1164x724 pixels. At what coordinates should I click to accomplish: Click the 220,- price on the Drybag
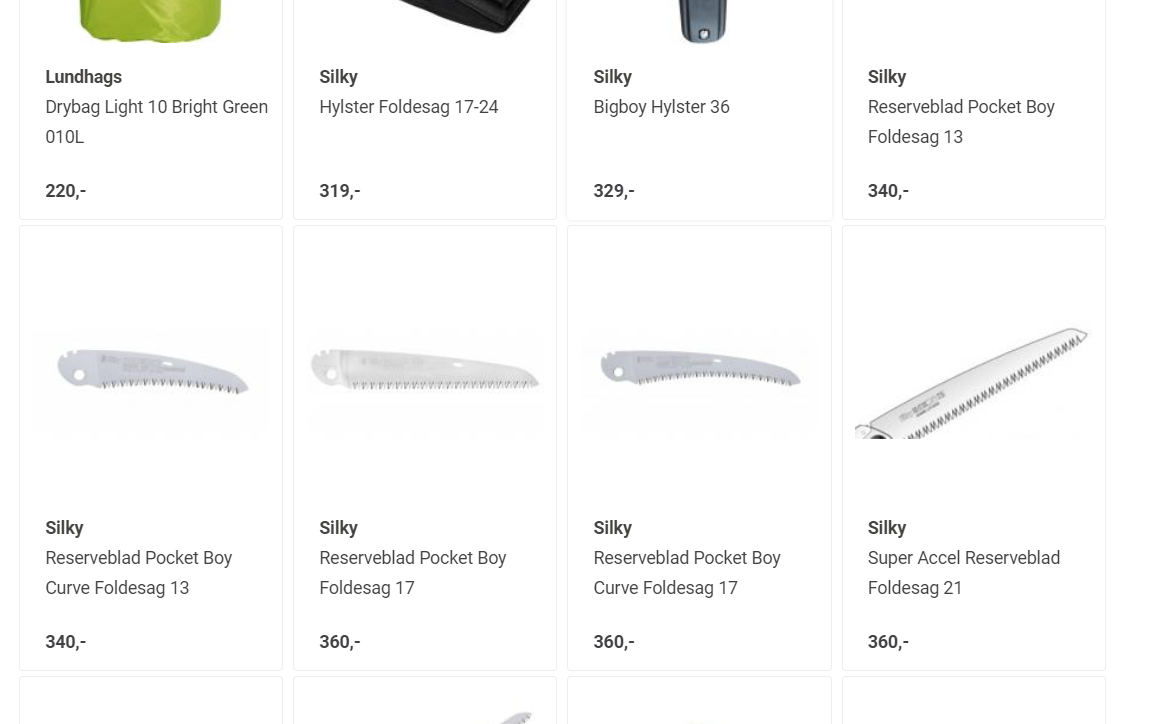pos(65,191)
